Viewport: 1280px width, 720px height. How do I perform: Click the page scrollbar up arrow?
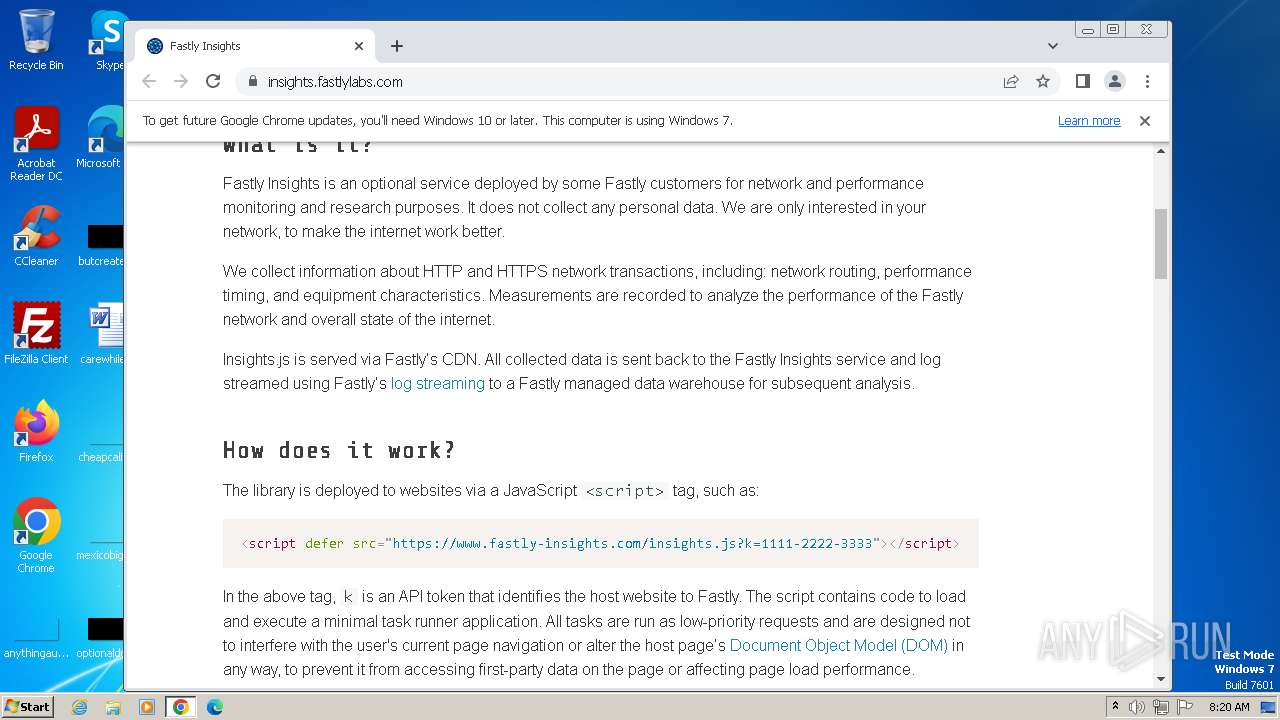1161,151
